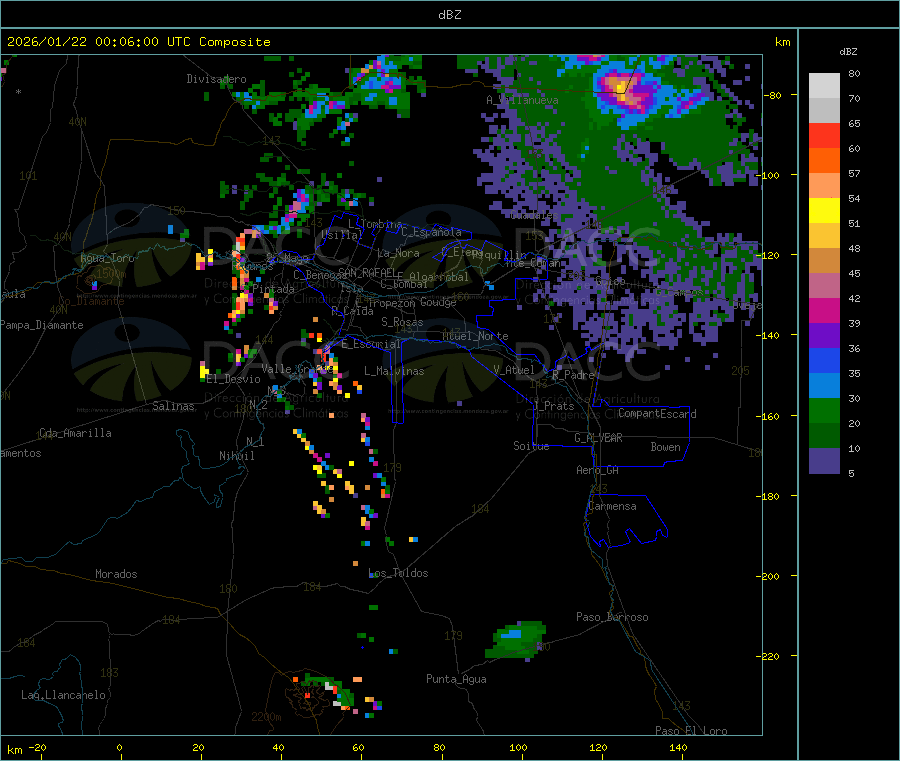Click the Aero_GA label
This screenshot has width=900, height=761.
pos(598,470)
